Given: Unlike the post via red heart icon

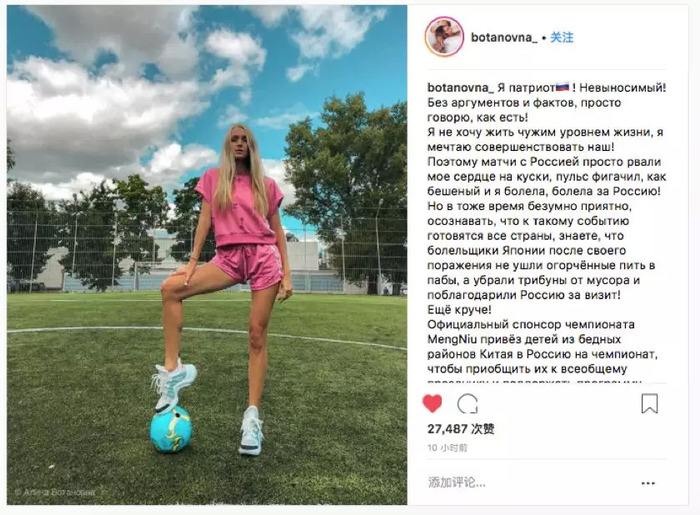Looking at the screenshot, I should click(432, 403).
